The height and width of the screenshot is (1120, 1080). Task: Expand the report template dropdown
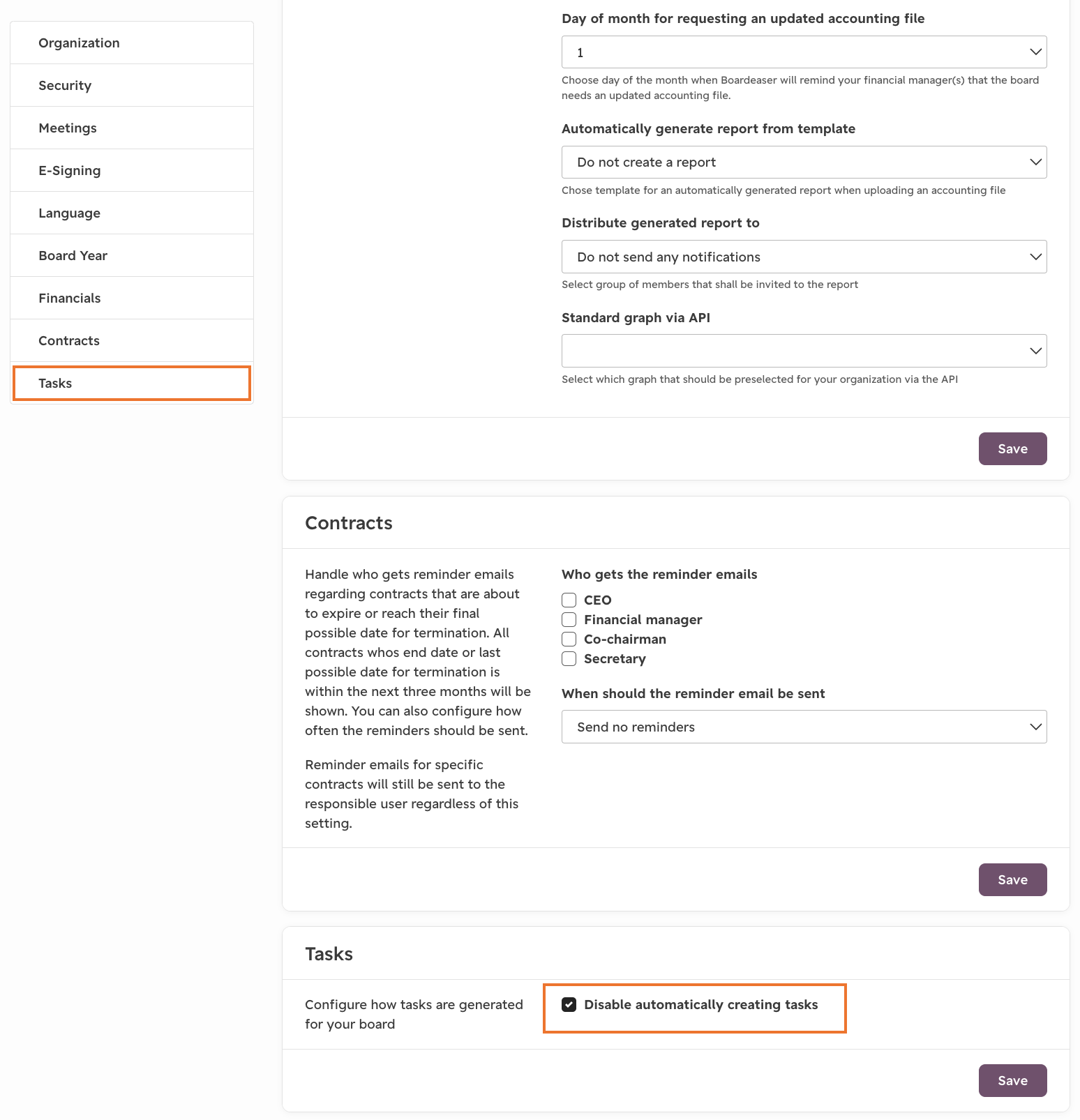coord(804,162)
